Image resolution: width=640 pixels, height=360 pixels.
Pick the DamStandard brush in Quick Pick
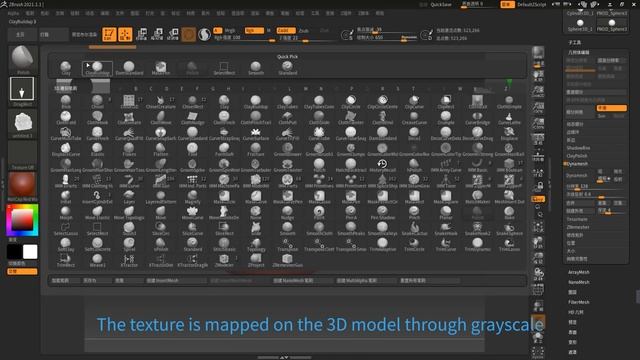[129, 68]
